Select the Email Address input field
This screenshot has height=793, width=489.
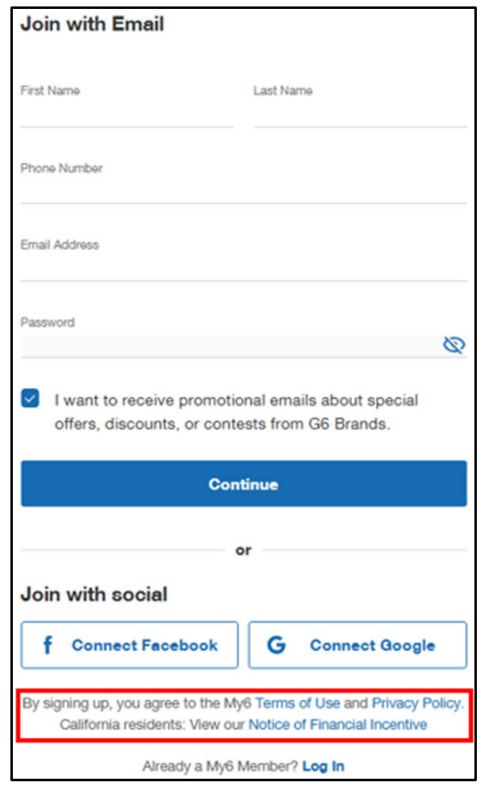243,259
